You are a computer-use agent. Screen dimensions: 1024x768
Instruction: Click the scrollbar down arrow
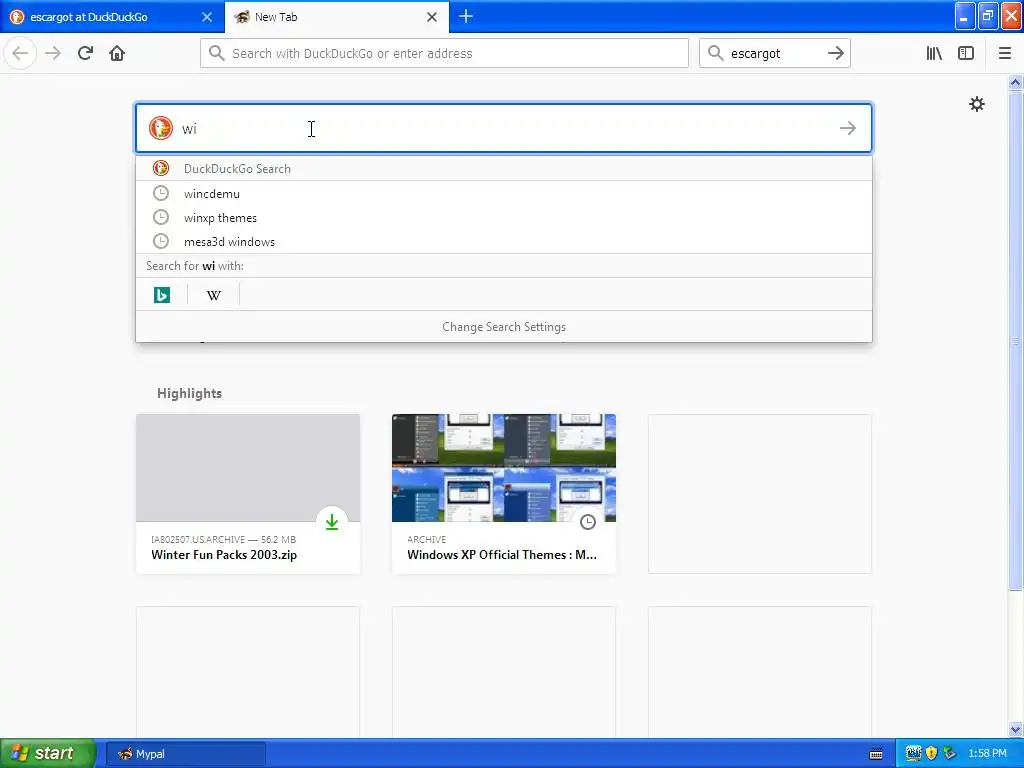click(1015, 729)
